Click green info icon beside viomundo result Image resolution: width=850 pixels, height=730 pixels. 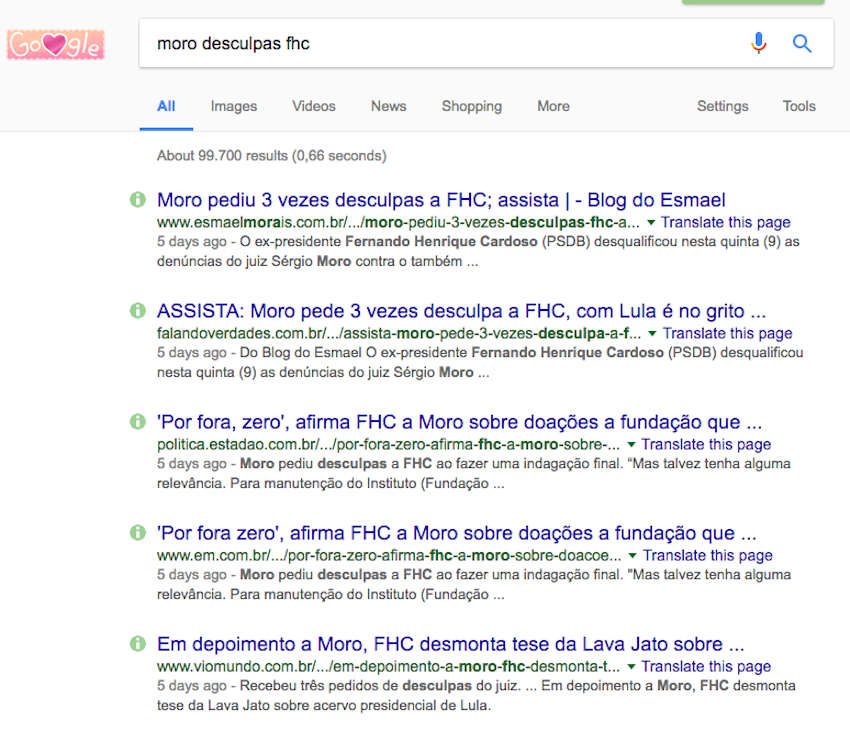coord(138,644)
